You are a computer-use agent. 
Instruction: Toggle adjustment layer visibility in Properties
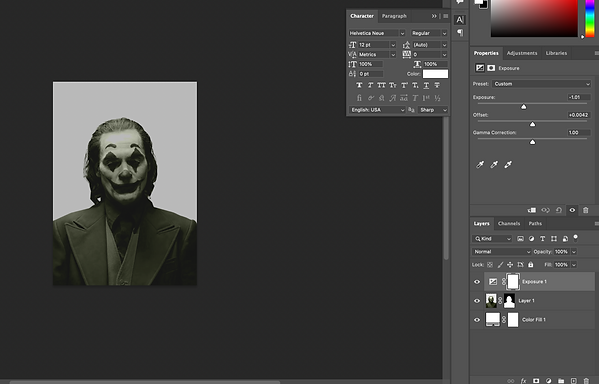point(572,210)
